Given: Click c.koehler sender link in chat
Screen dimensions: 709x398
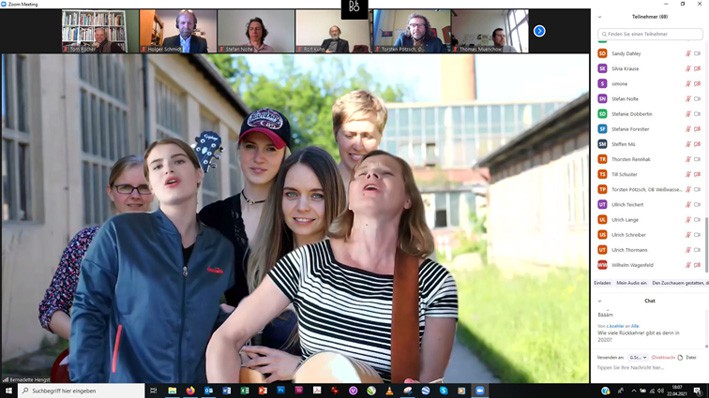Looking at the screenshot, I should pos(615,326).
